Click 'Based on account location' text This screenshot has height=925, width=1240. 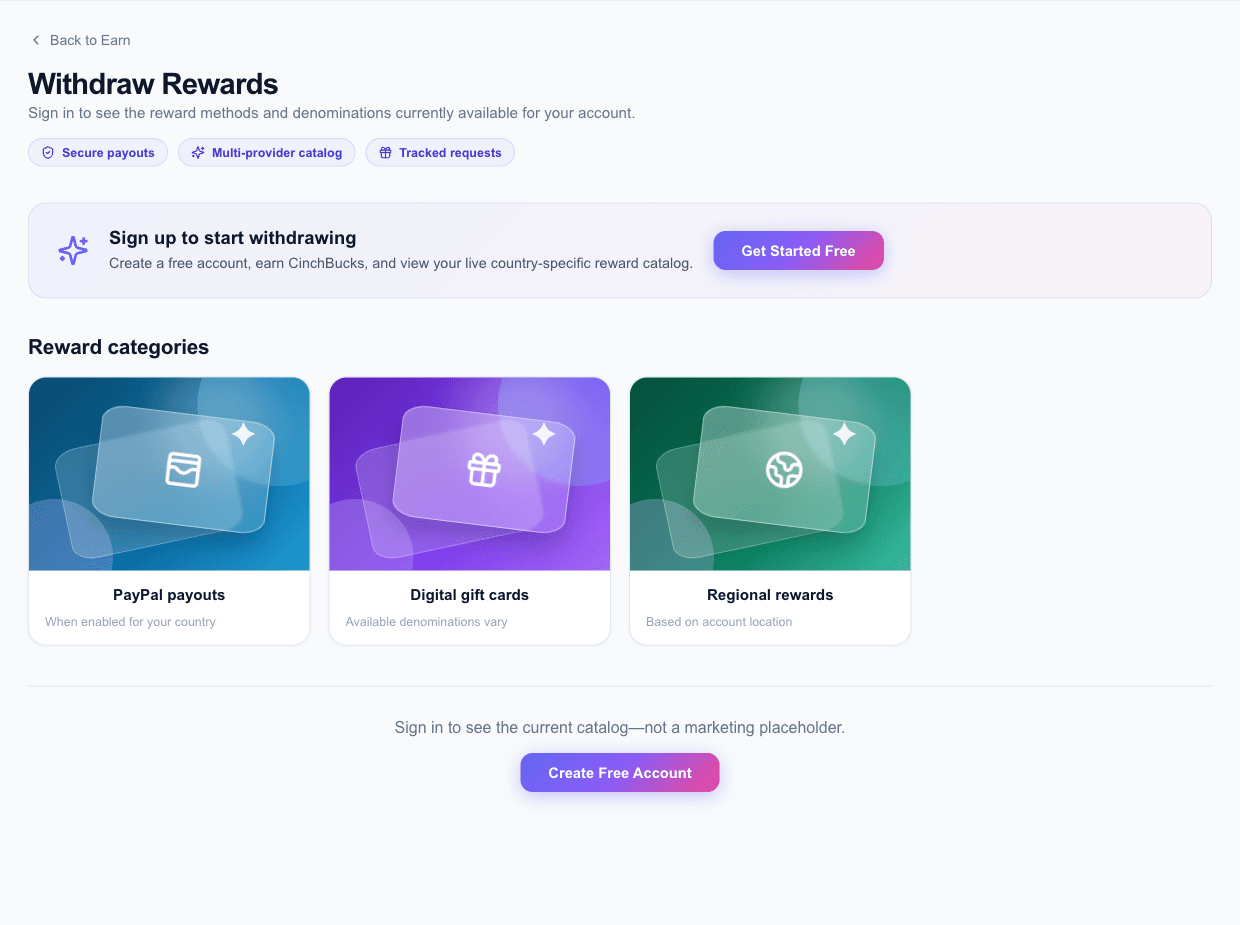719,622
